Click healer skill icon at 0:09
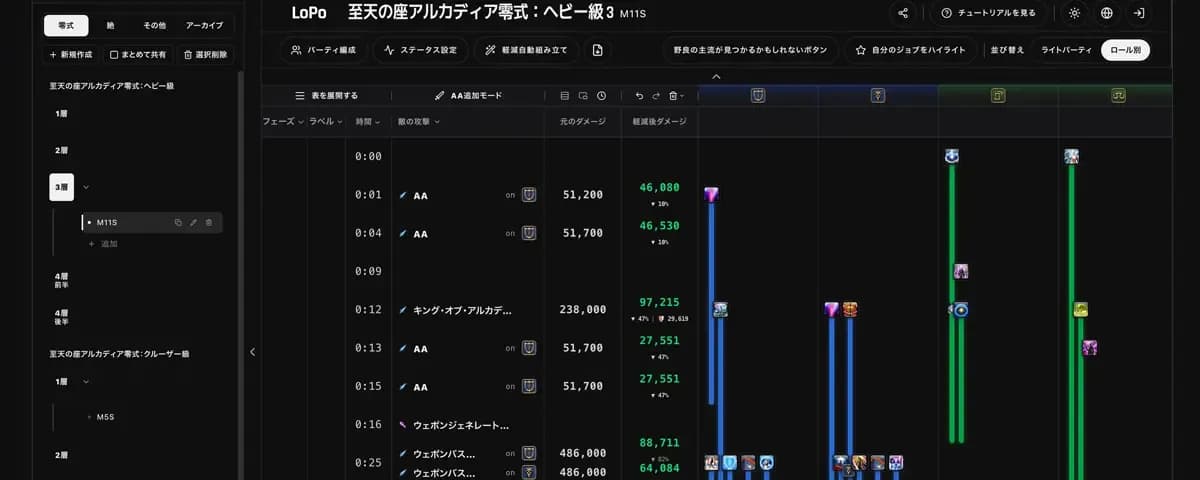This screenshot has height=480, width=1200. click(x=961, y=271)
